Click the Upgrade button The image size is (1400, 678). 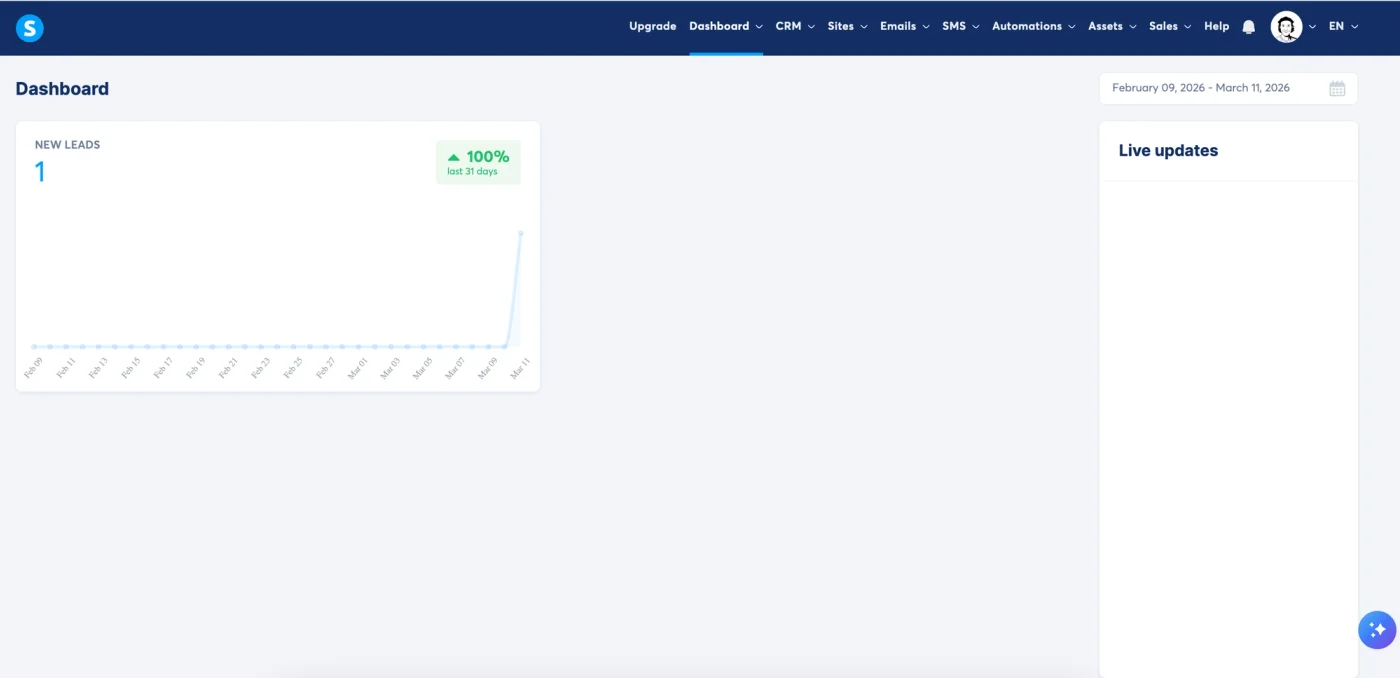click(652, 26)
